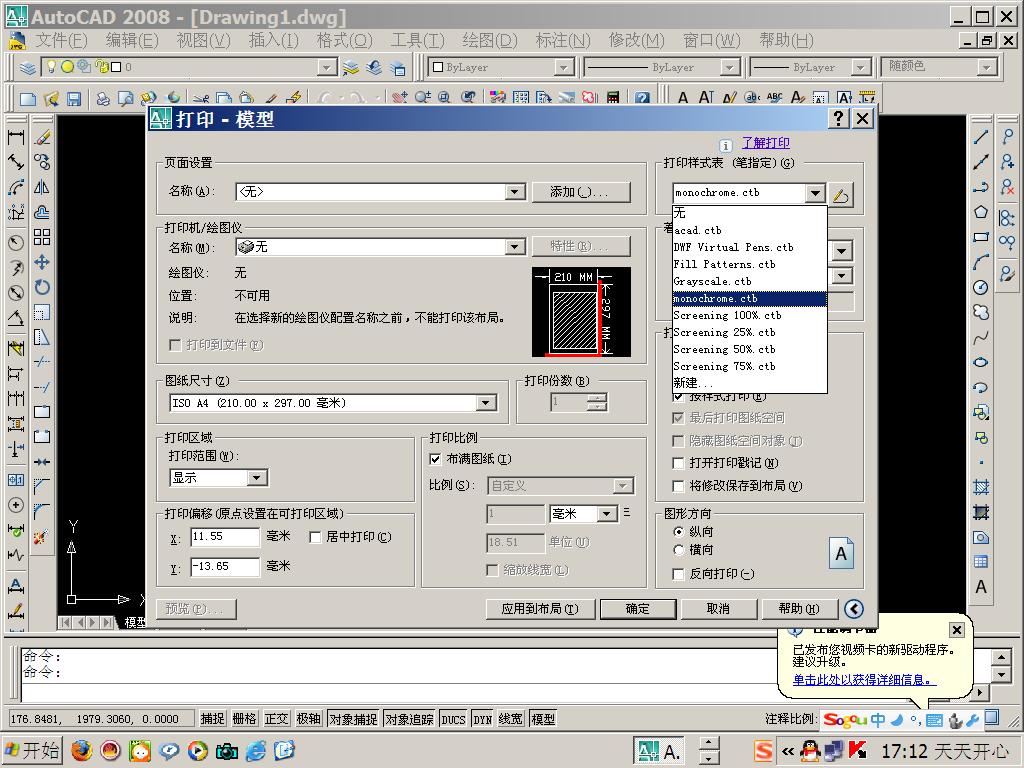Open the 单击此处以获得详细信息 balloon link
This screenshot has height=768, width=1024.
click(x=864, y=679)
